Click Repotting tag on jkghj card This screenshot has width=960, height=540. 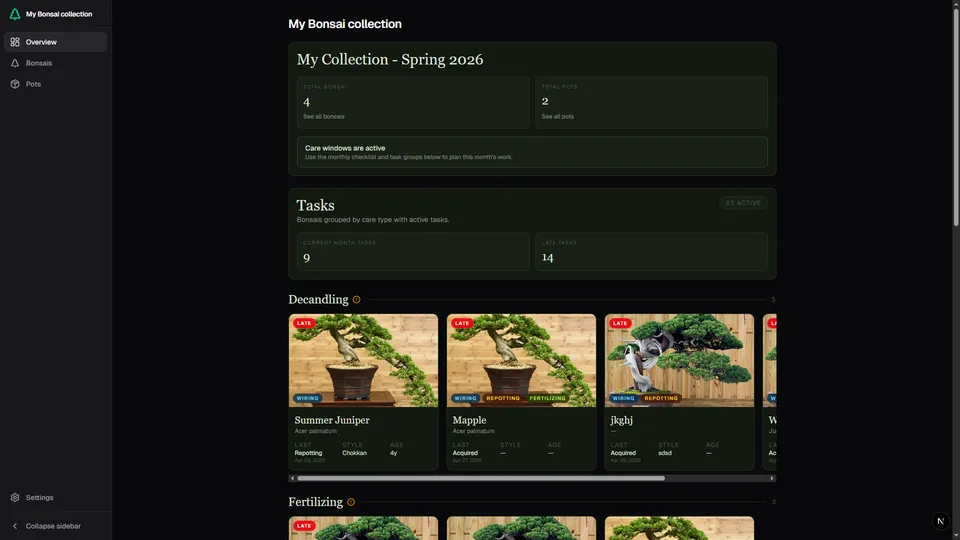click(x=661, y=398)
